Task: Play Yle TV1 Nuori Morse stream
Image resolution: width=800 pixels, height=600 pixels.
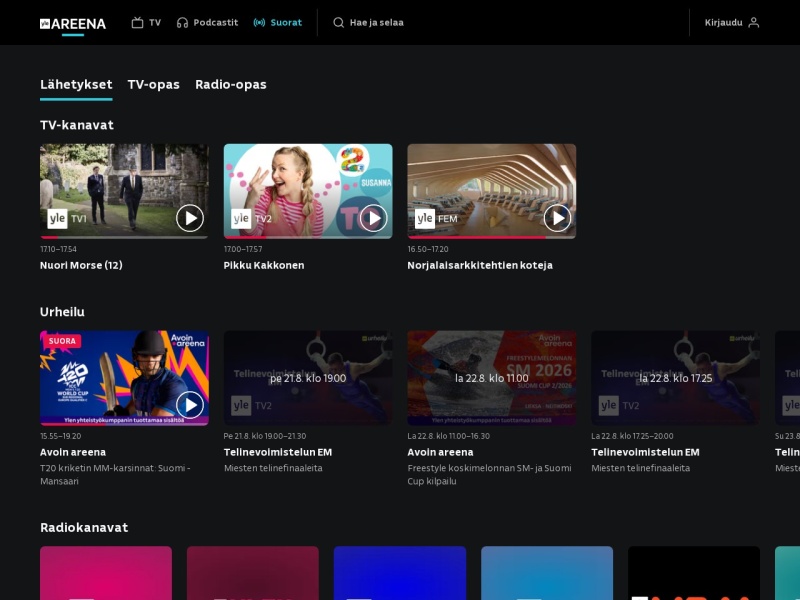Action: (190, 218)
